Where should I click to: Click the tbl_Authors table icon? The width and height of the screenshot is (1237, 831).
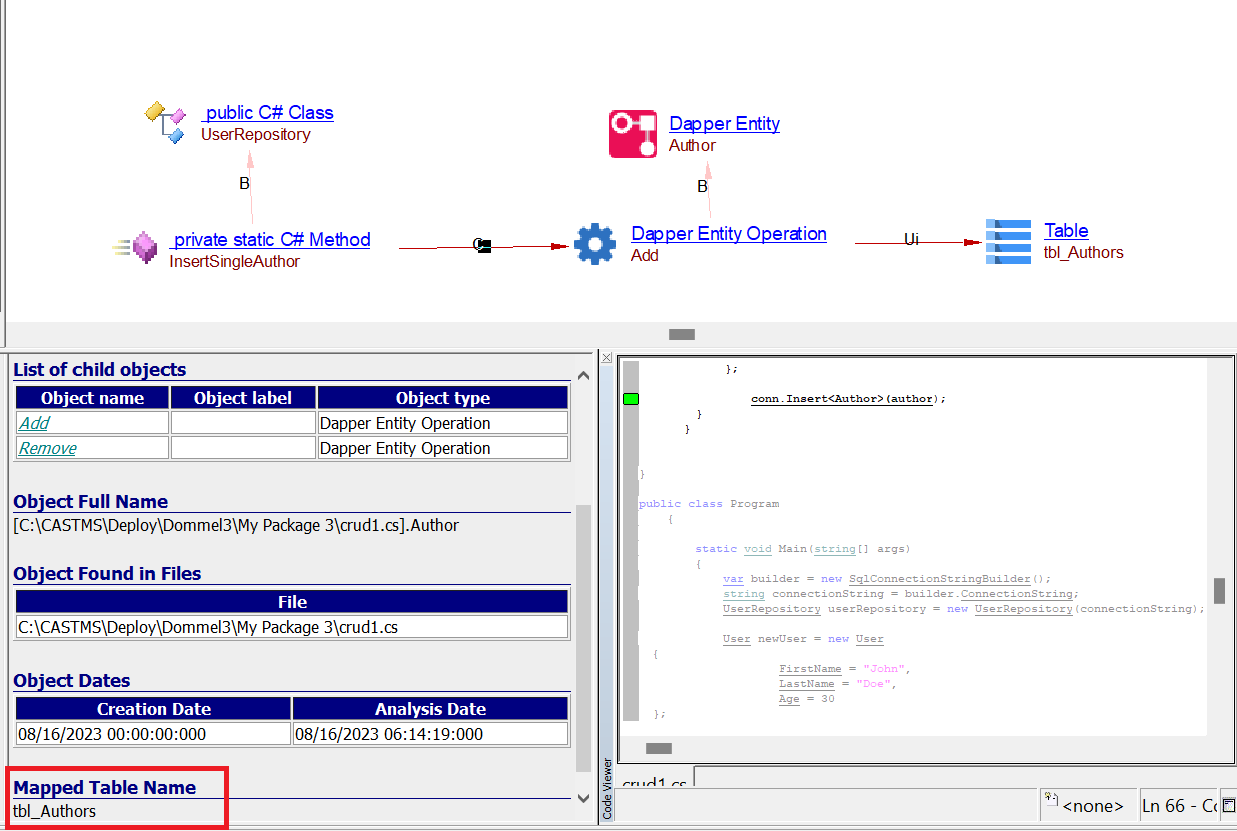click(1007, 241)
